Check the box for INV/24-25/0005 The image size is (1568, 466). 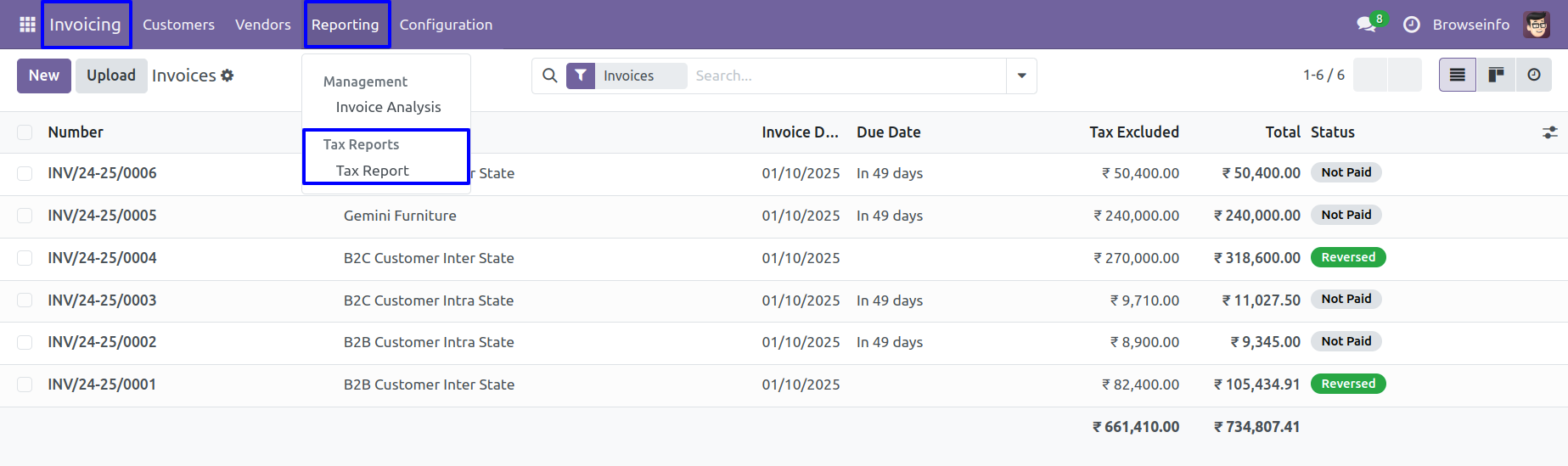tap(25, 216)
